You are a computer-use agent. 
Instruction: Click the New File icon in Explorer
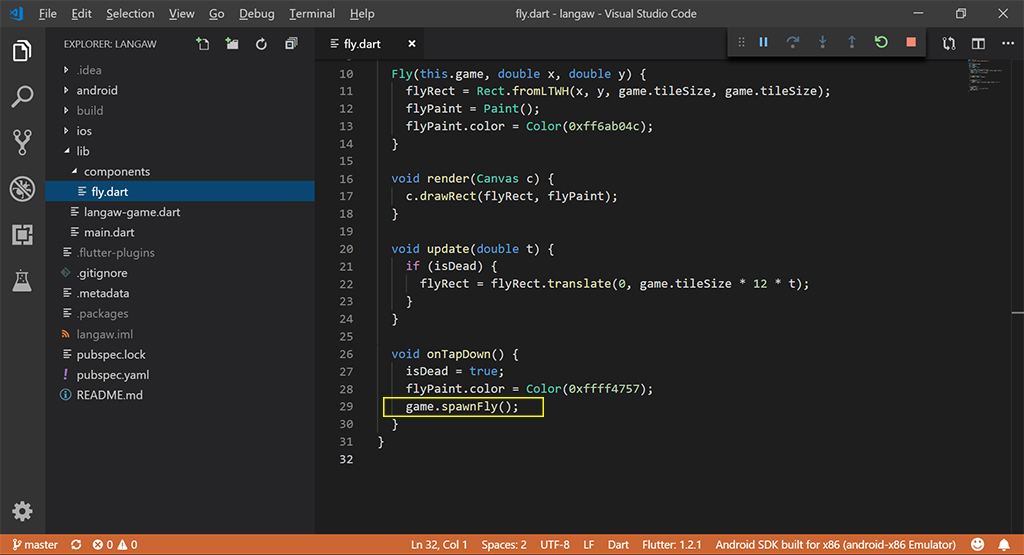point(203,44)
